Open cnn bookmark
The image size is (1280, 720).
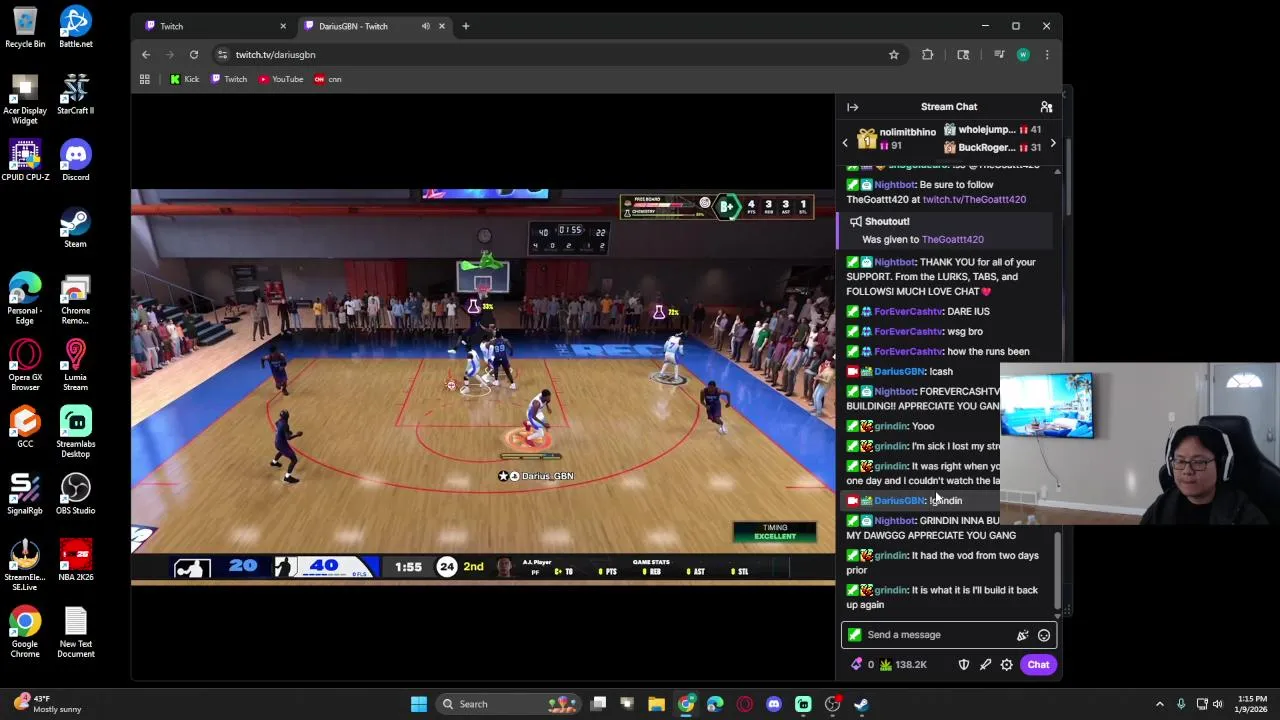tap(328, 79)
